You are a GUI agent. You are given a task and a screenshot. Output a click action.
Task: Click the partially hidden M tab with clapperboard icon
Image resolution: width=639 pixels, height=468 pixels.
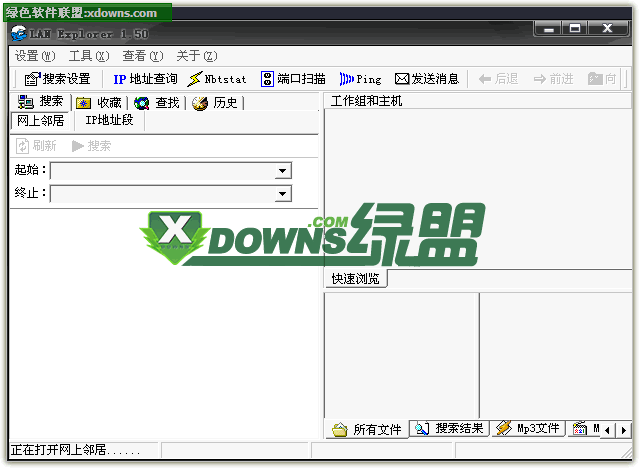pos(586,428)
